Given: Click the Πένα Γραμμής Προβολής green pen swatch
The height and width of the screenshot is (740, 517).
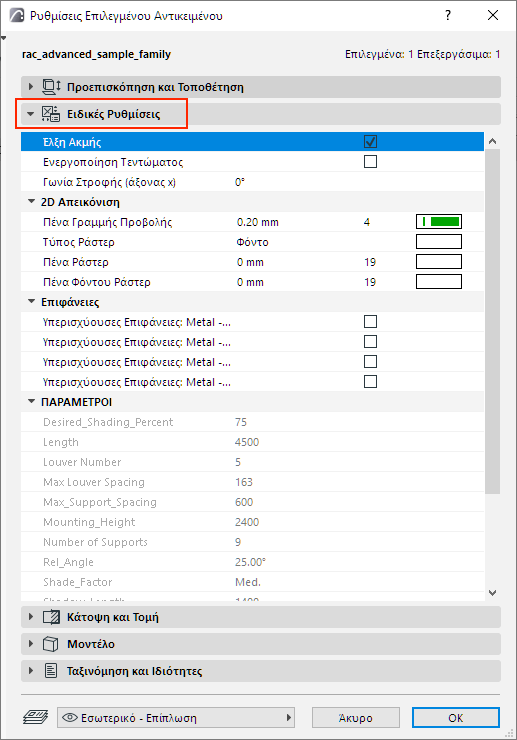Looking at the screenshot, I should point(439,222).
